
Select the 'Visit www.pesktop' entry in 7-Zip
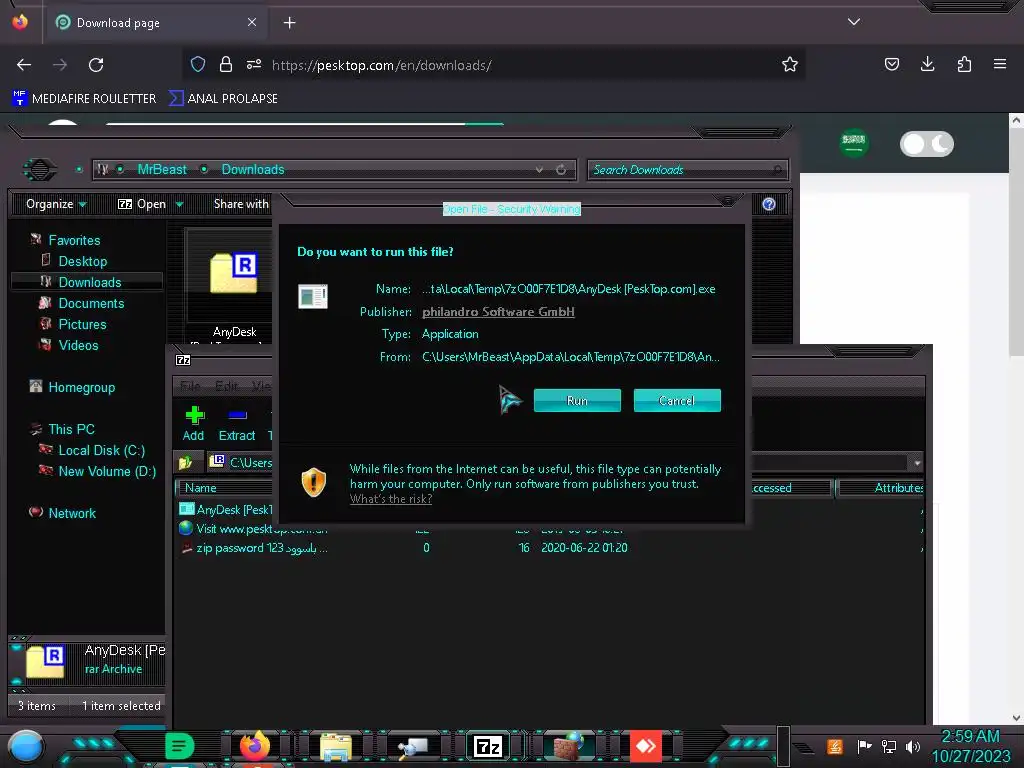[x=253, y=528]
